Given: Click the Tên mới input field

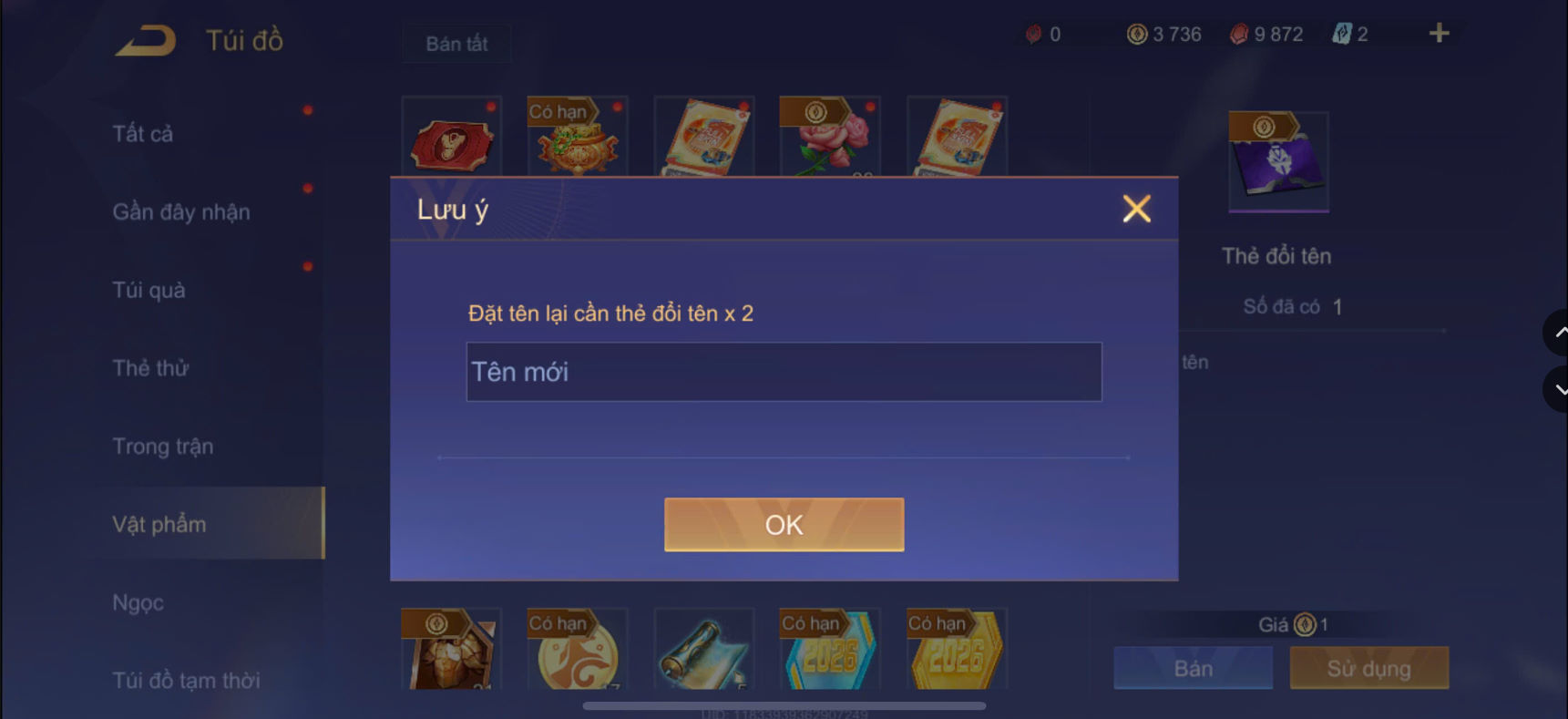Looking at the screenshot, I should coord(784,372).
